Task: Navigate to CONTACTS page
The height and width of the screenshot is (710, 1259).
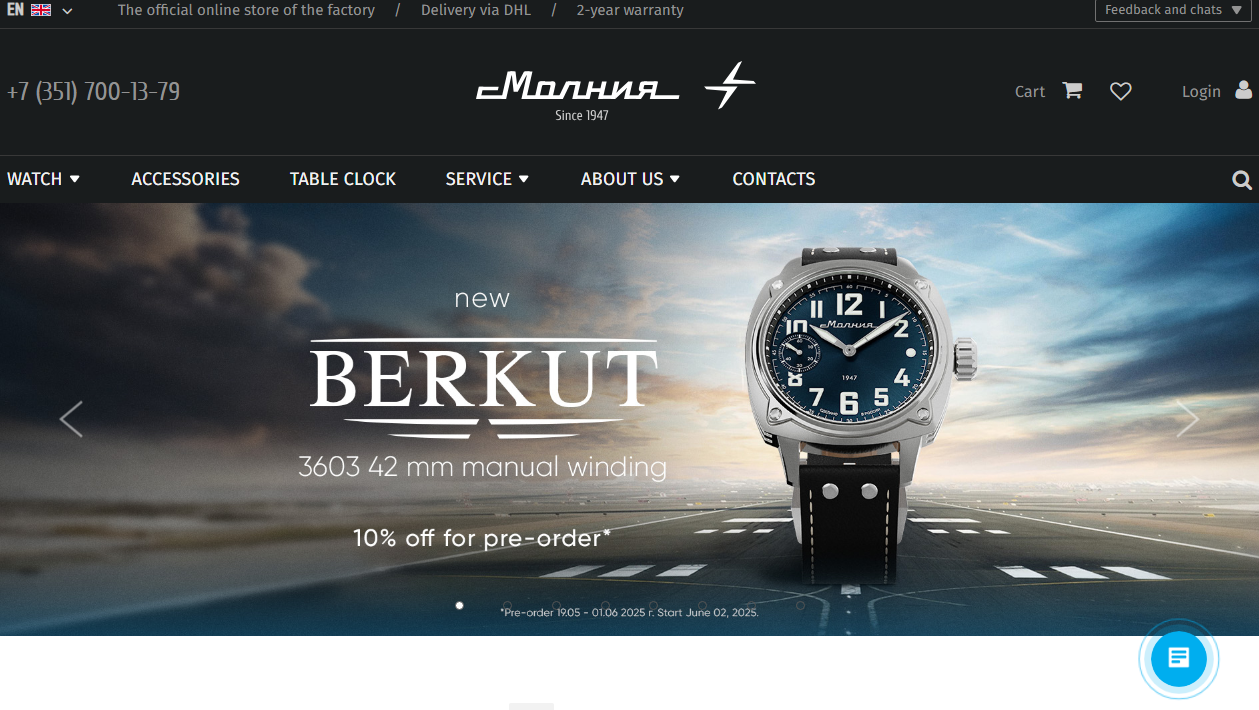Action: 773,179
